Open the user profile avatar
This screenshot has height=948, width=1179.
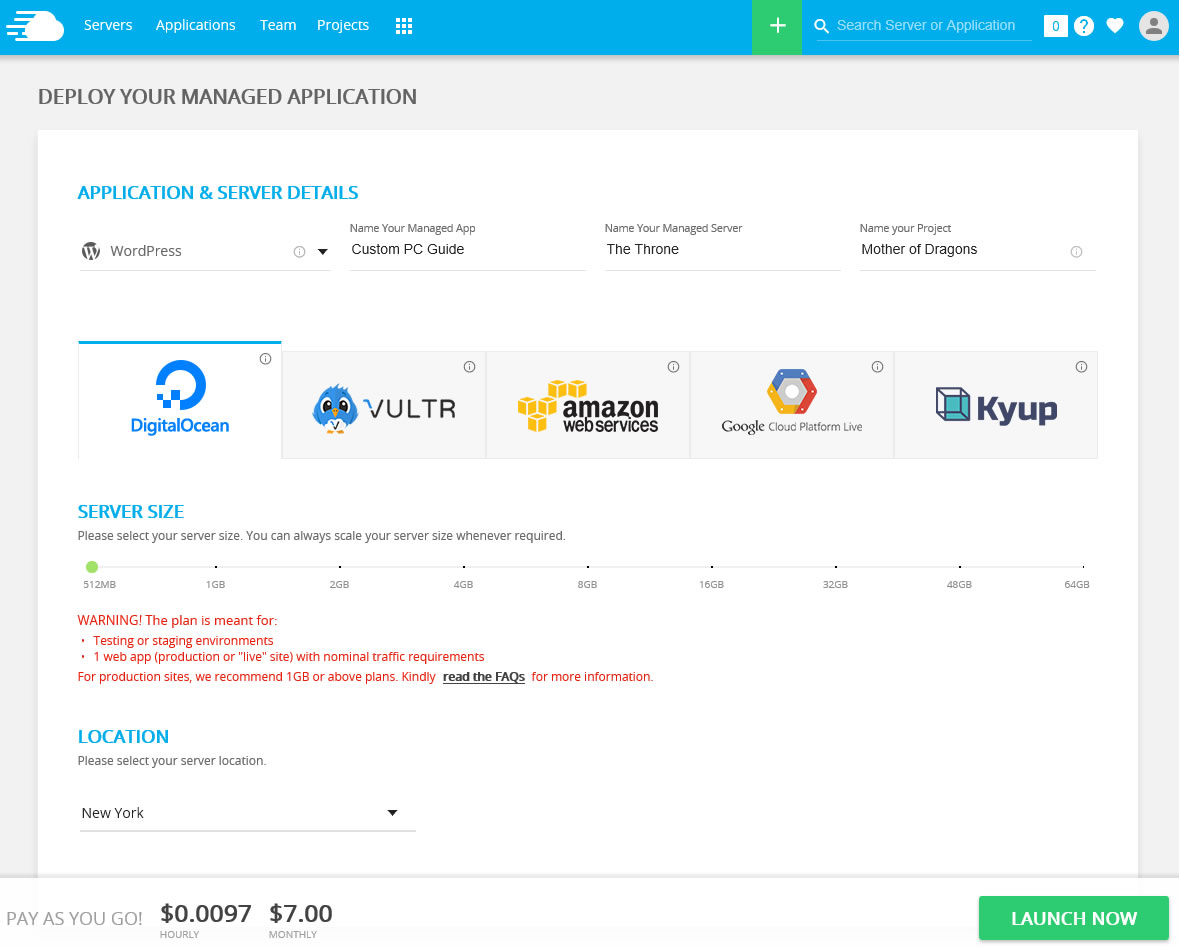pos(1153,26)
